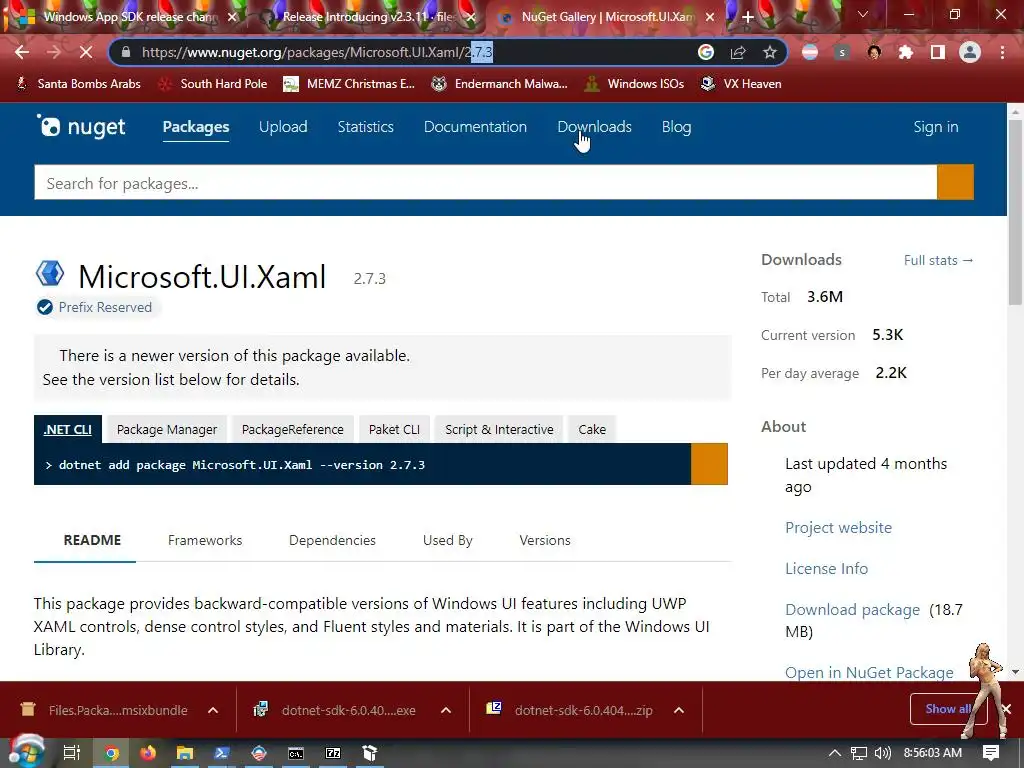
Task: Select the PackageReference tab
Action: 293,429
